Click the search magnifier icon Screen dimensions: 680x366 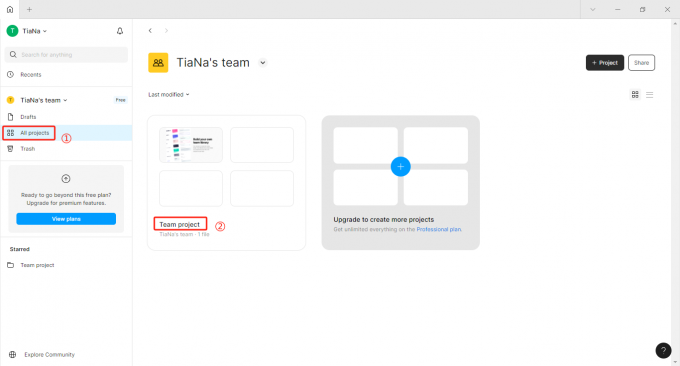click(x=13, y=54)
